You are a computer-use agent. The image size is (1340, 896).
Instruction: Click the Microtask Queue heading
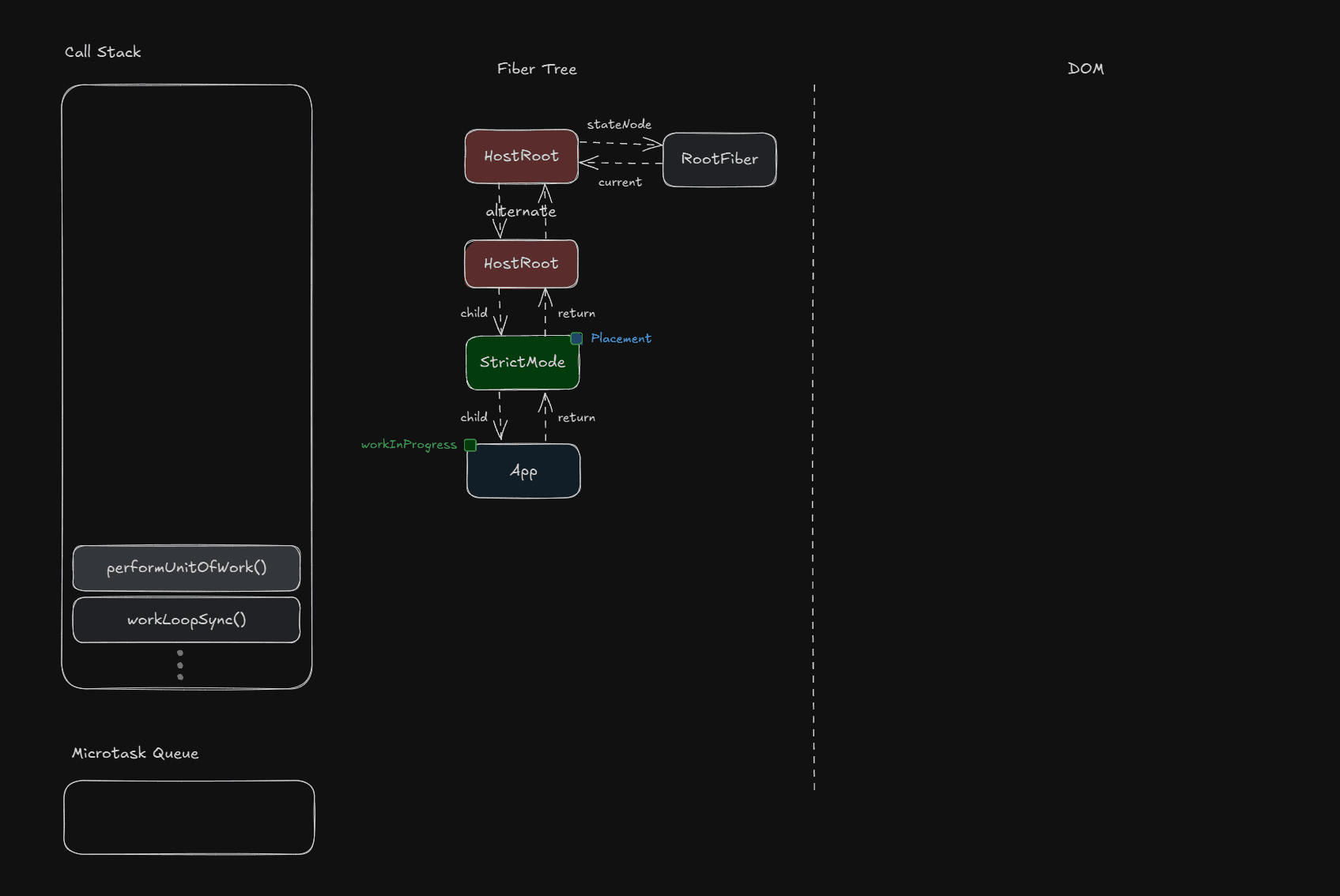click(x=135, y=754)
